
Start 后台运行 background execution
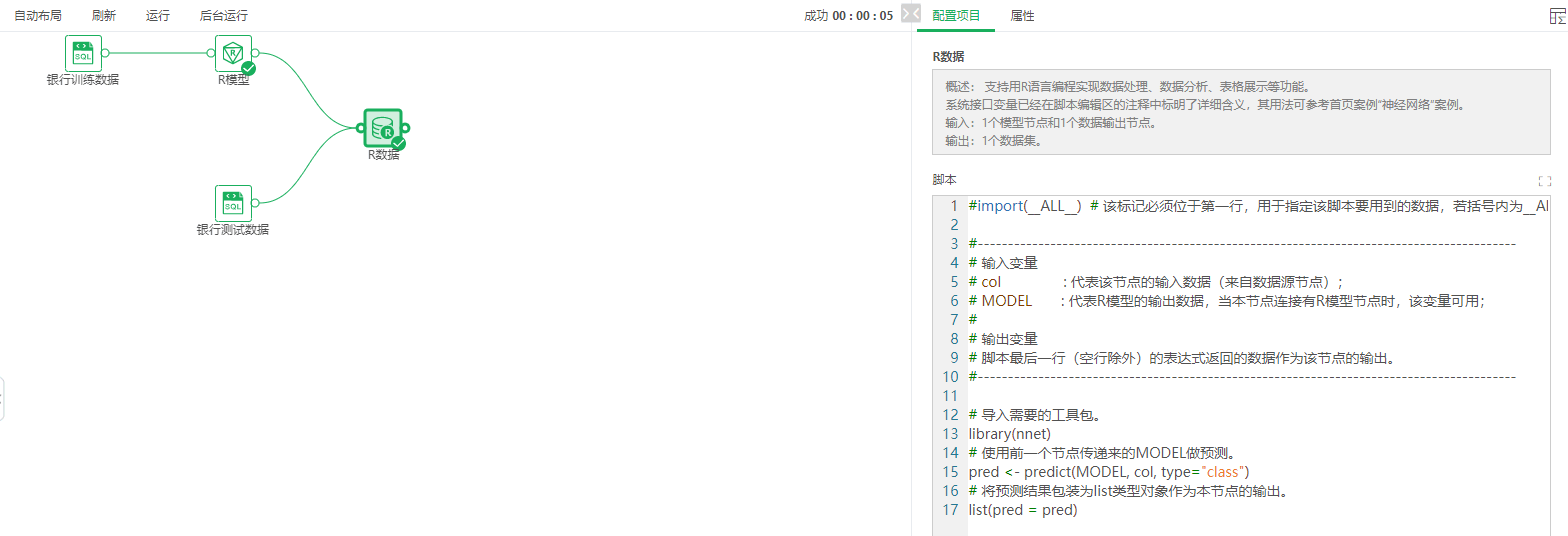click(223, 16)
